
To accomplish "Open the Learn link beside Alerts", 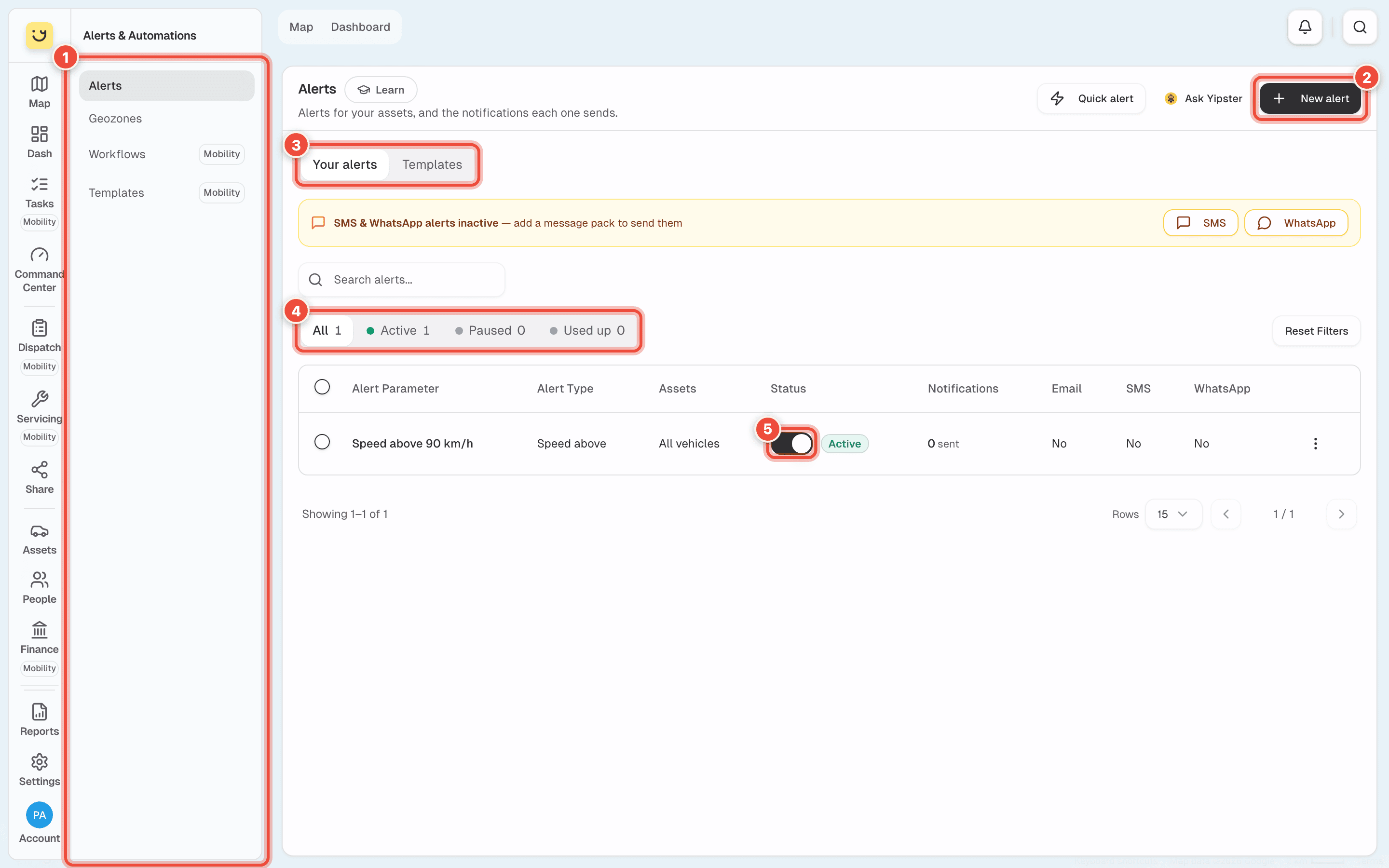I will 381,90.
